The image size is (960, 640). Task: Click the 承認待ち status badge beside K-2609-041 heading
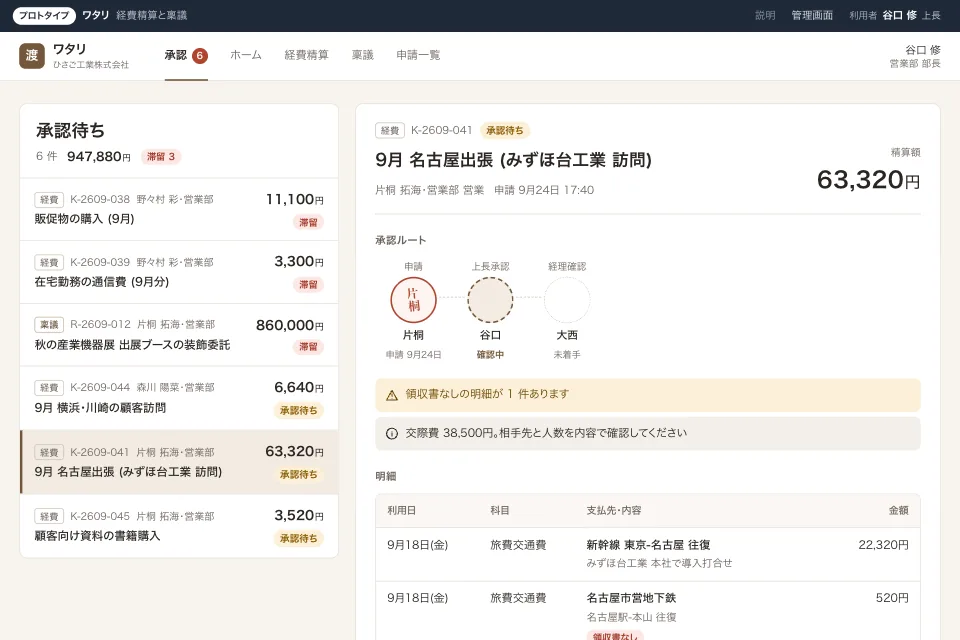click(504, 130)
